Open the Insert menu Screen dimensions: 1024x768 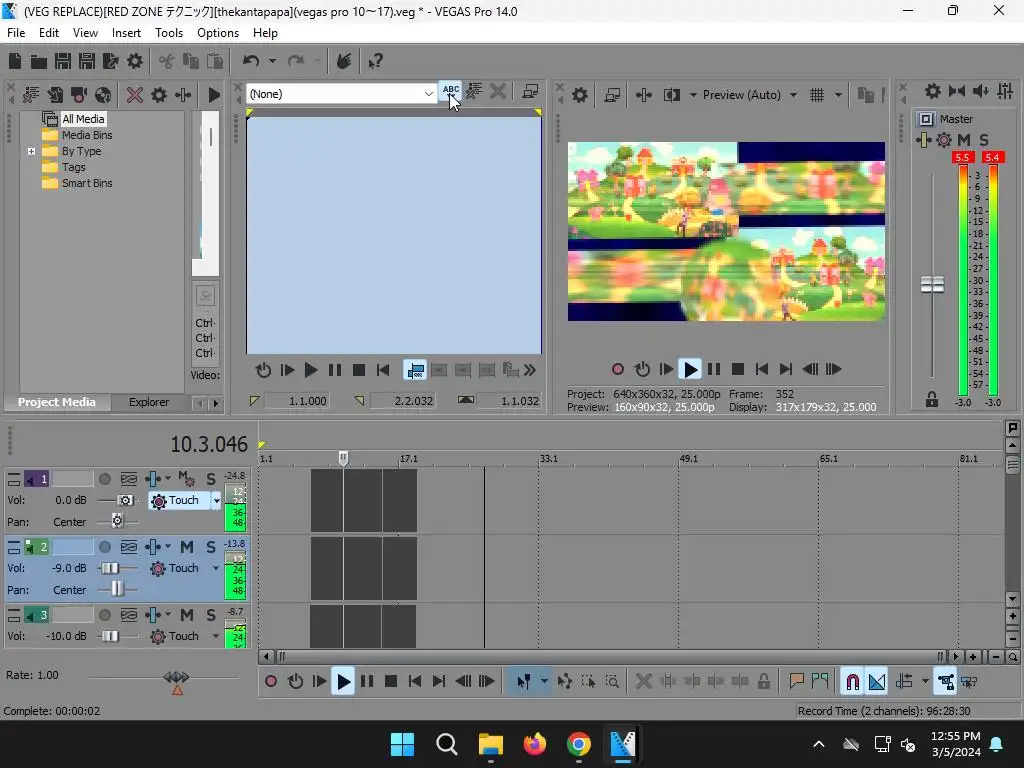pos(126,33)
